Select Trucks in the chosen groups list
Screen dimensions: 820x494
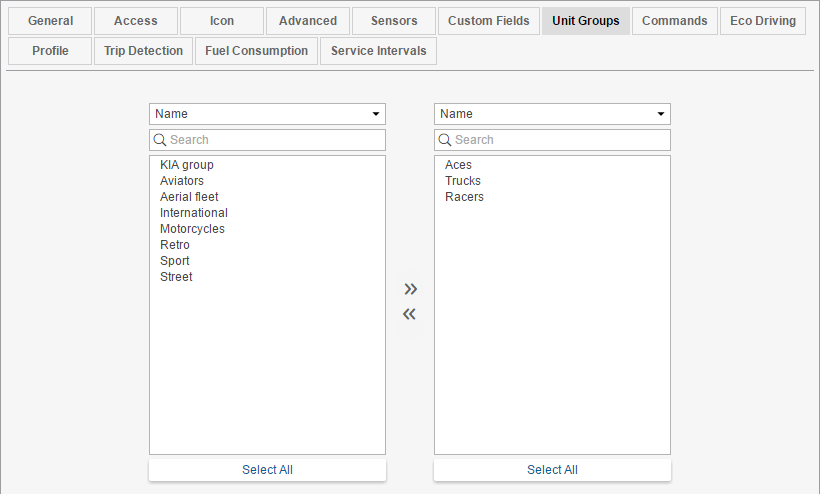click(463, 181)
